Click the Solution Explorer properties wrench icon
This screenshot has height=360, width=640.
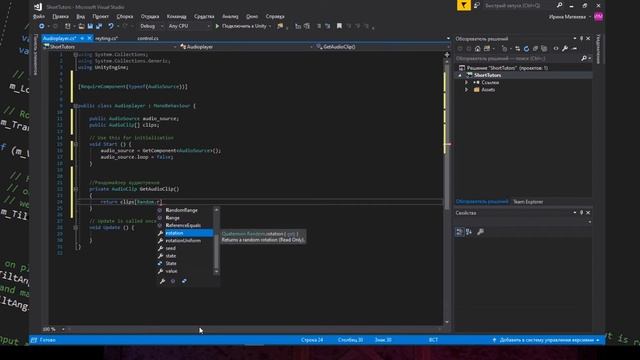coord(565,49)
